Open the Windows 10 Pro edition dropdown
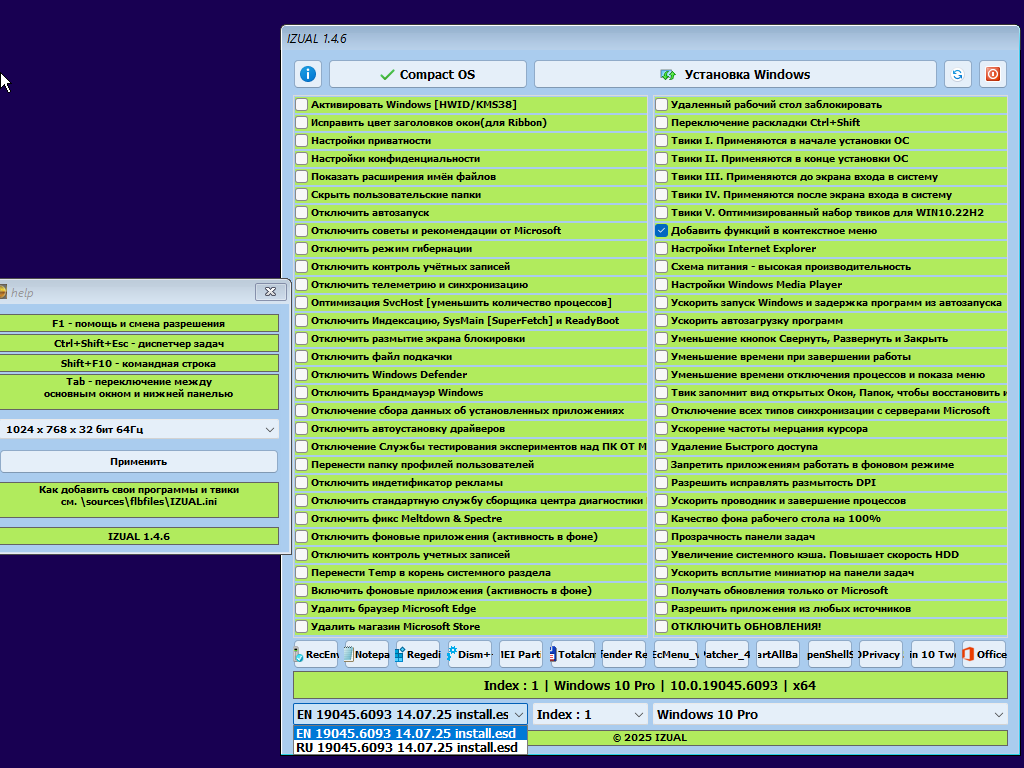The height and width of the screenshot is (768, 1024). pos(830,714)
